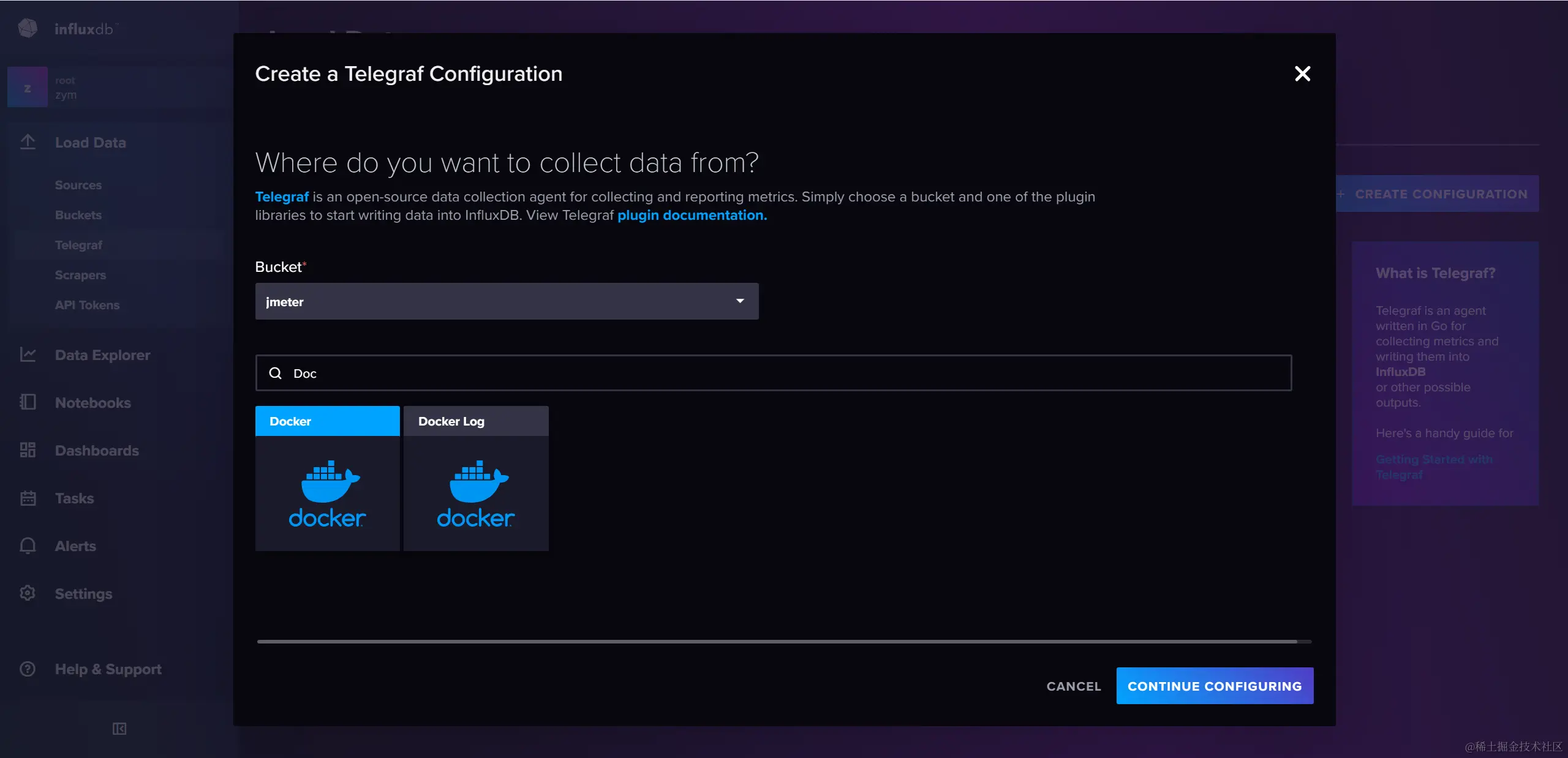Screen dimensions: 1568x758
Task: Click the Help & Support question icon
Action: click(x=28, y=669)
